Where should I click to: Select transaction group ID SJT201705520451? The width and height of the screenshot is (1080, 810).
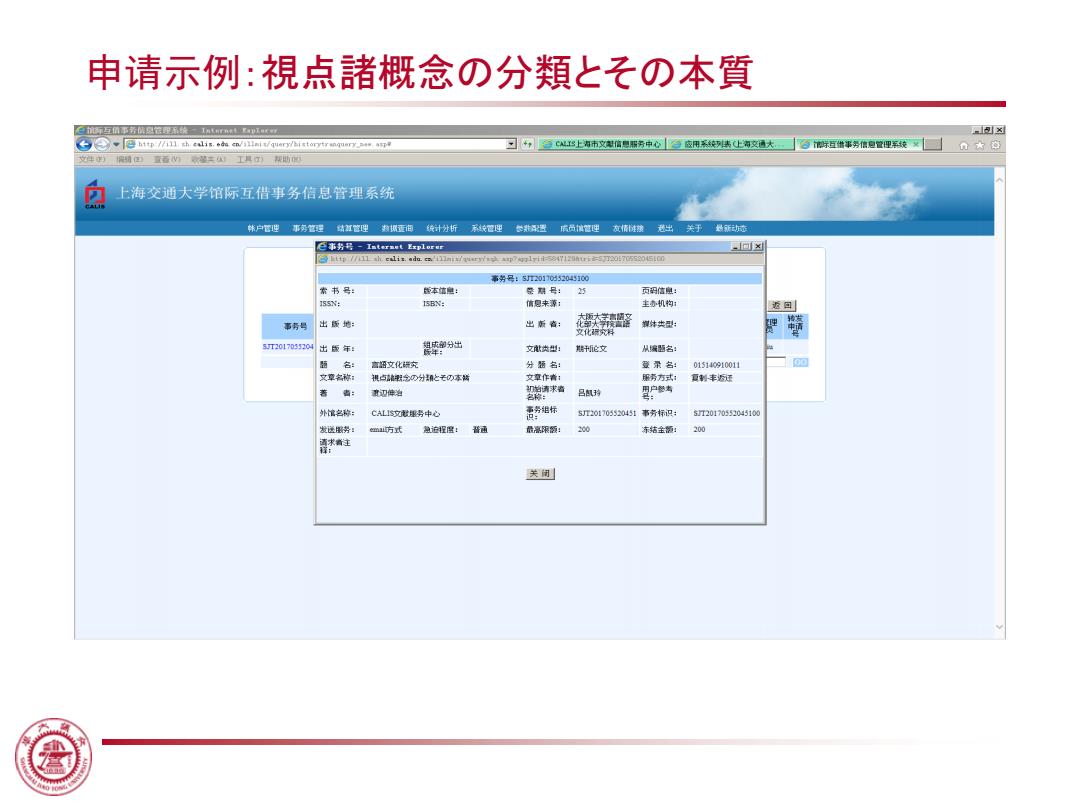607,413
